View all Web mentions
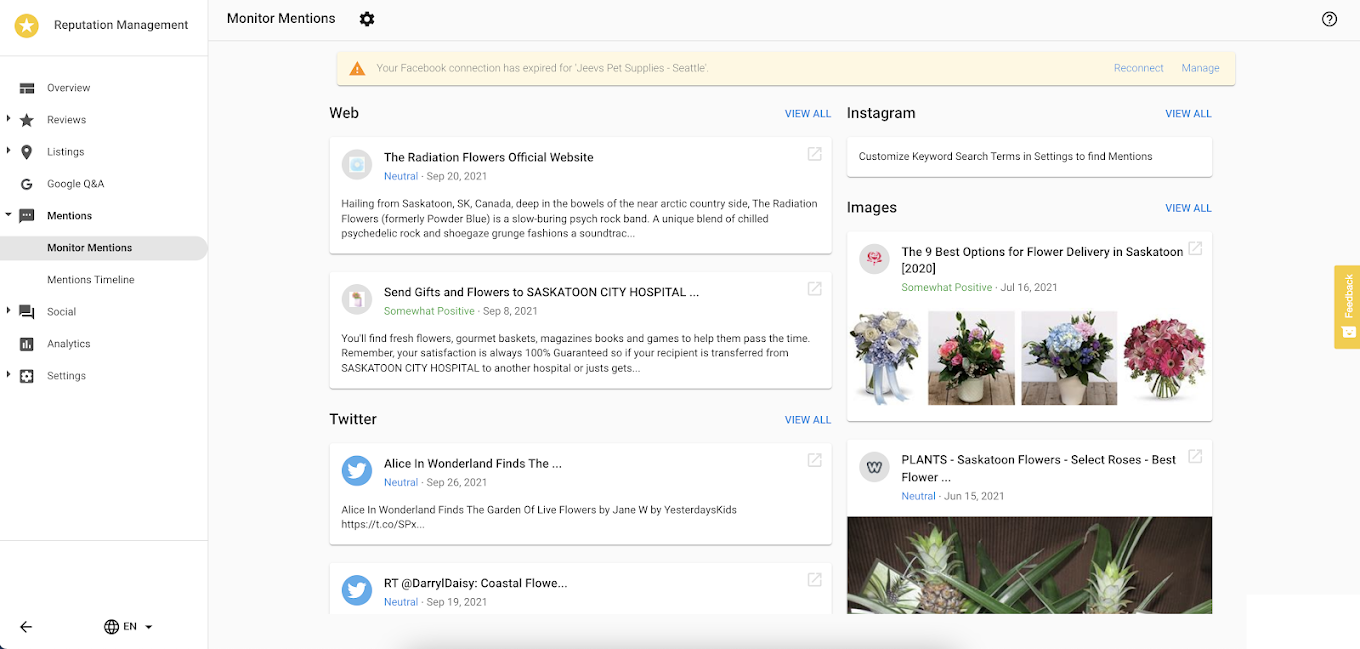The width and height of the screenshot is (1360, 649). (807, 114)
